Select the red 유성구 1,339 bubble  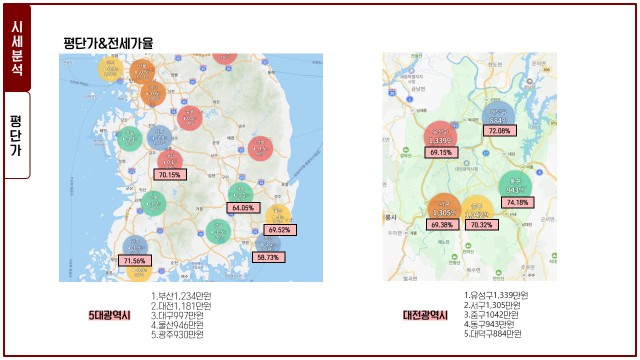coord(440,136)
